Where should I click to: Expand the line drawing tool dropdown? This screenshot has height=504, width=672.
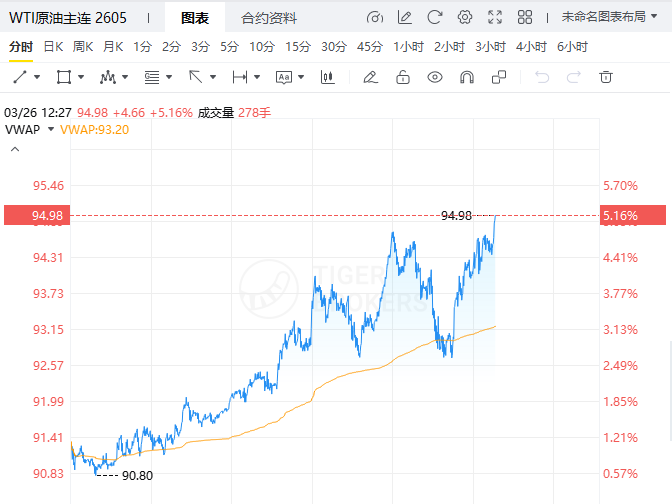click(37, 77)
